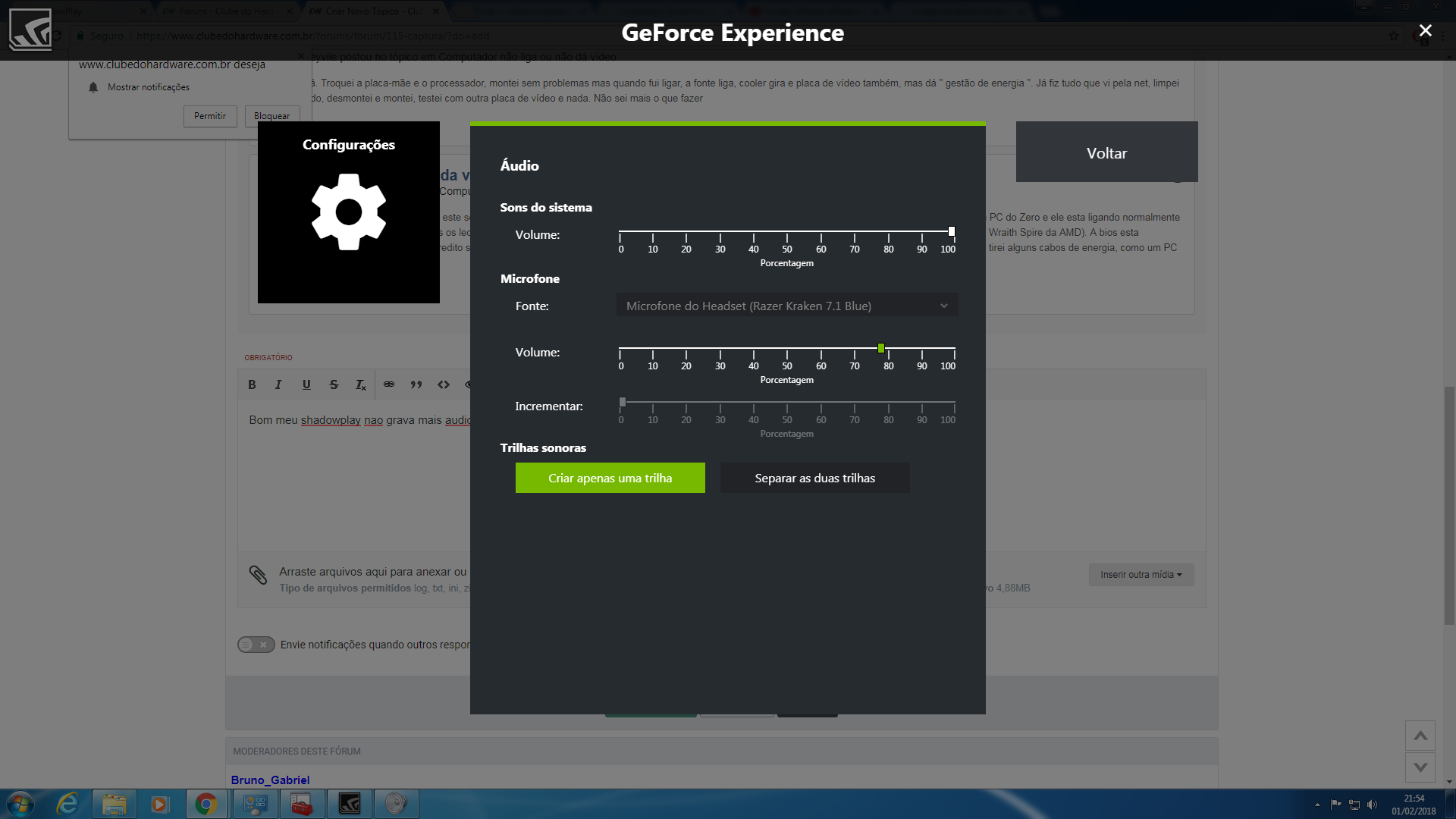Click the bookmark star icon in address bar
This screenshot has width=1456, height=819.
[1394, 36]
